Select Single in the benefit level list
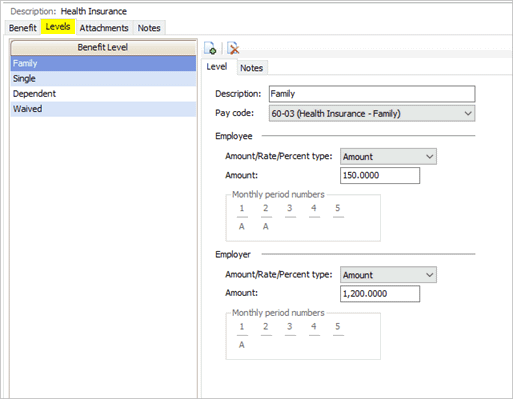The width and height of the screenshot is (513, 399). [103, 78]
